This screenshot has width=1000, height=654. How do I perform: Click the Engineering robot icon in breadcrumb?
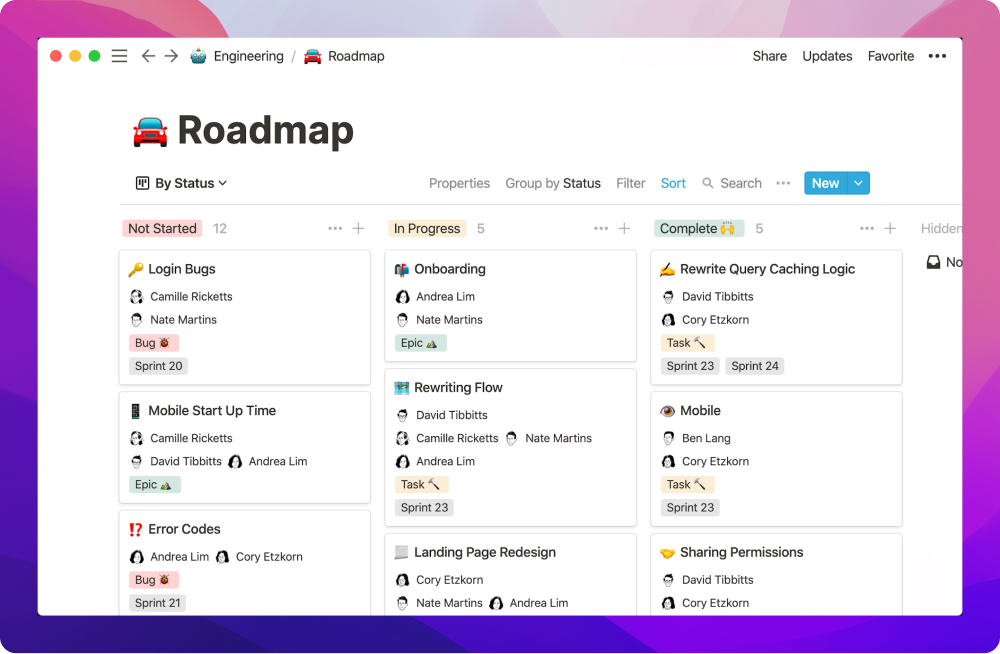[x=198, y=56]
